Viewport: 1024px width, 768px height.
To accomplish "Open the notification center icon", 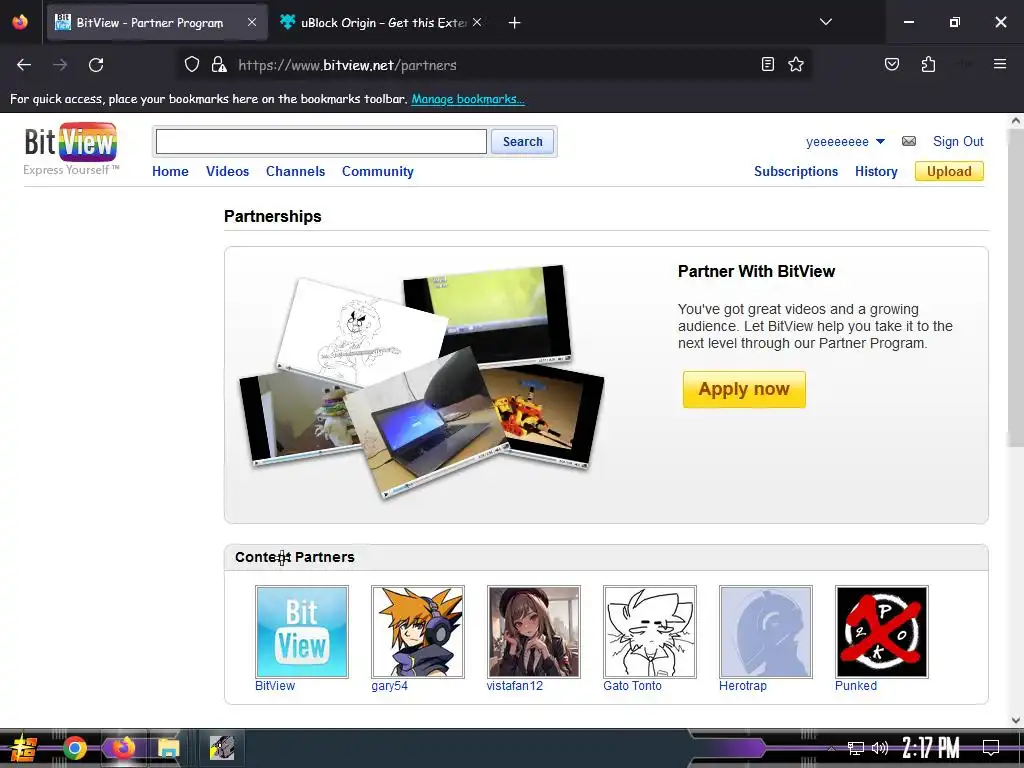I will (x=991, y=748).
